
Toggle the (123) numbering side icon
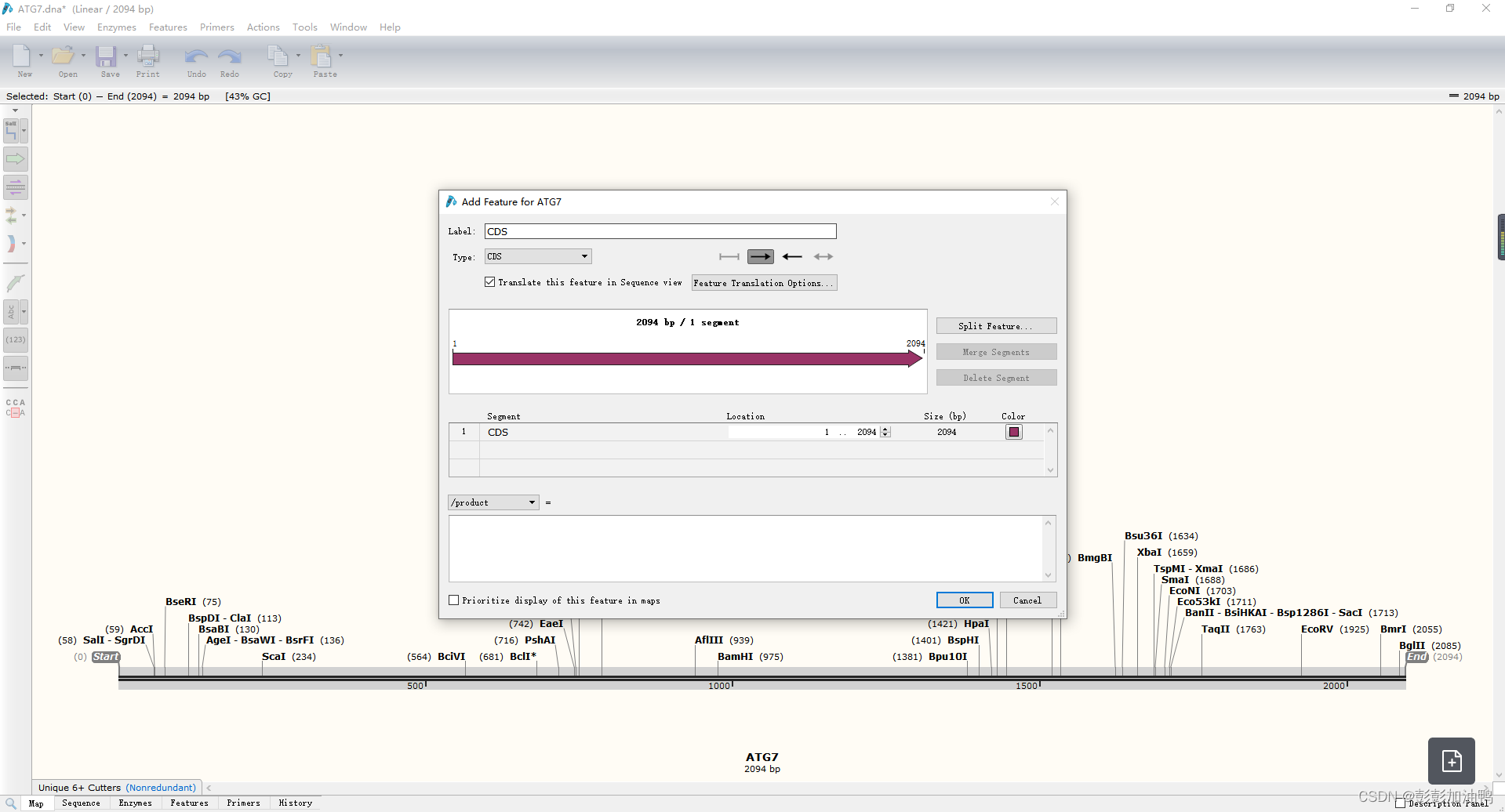(16, 340)
